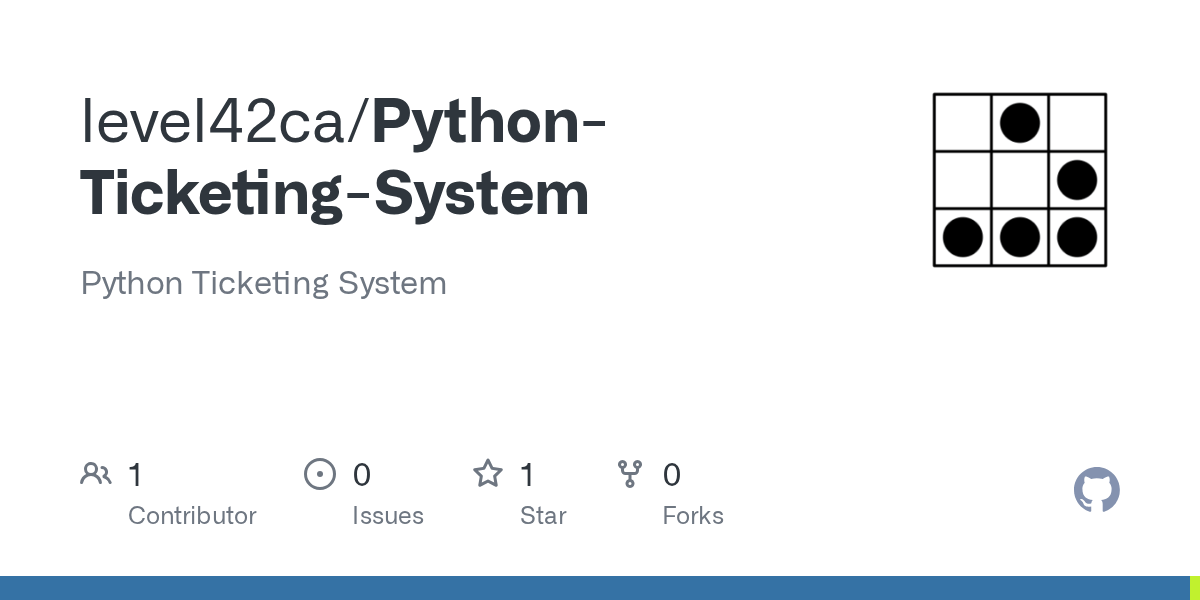Click the yellow-green language bar segment
The height and width of the screenshot is (600, 1200).
1194,588
